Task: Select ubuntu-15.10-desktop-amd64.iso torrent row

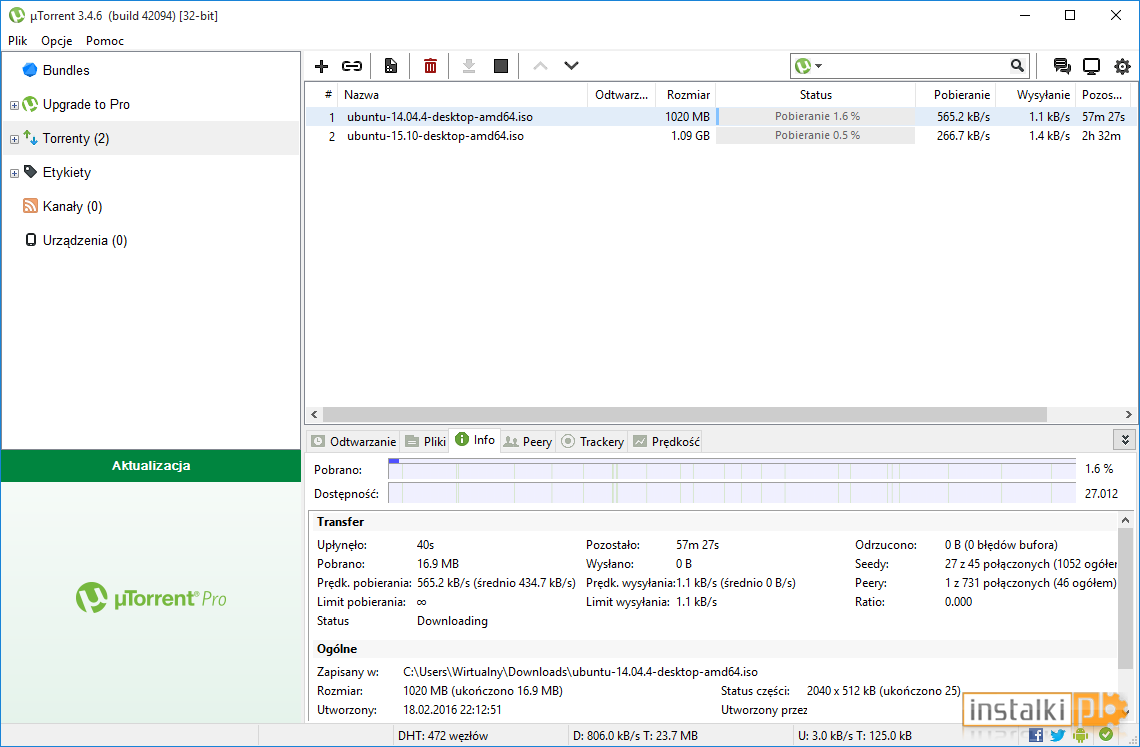Action: tap(720, 135)
